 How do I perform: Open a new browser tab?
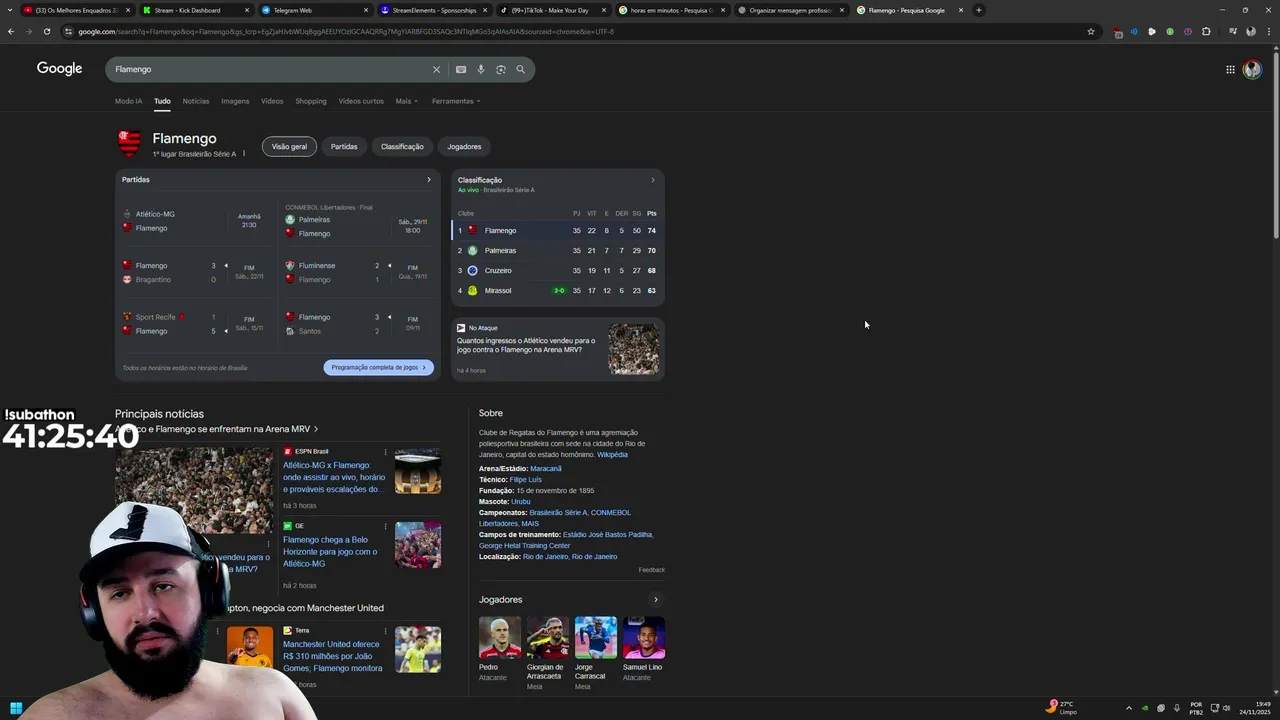[979, 10]
